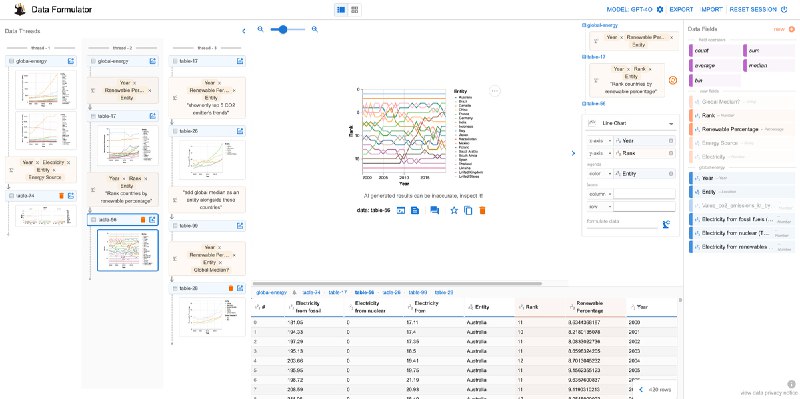Viewport: 800px width, 399px height.
Task: Collapse the row count chevron beside 420 rows
Action: click(x=641, y=389)
